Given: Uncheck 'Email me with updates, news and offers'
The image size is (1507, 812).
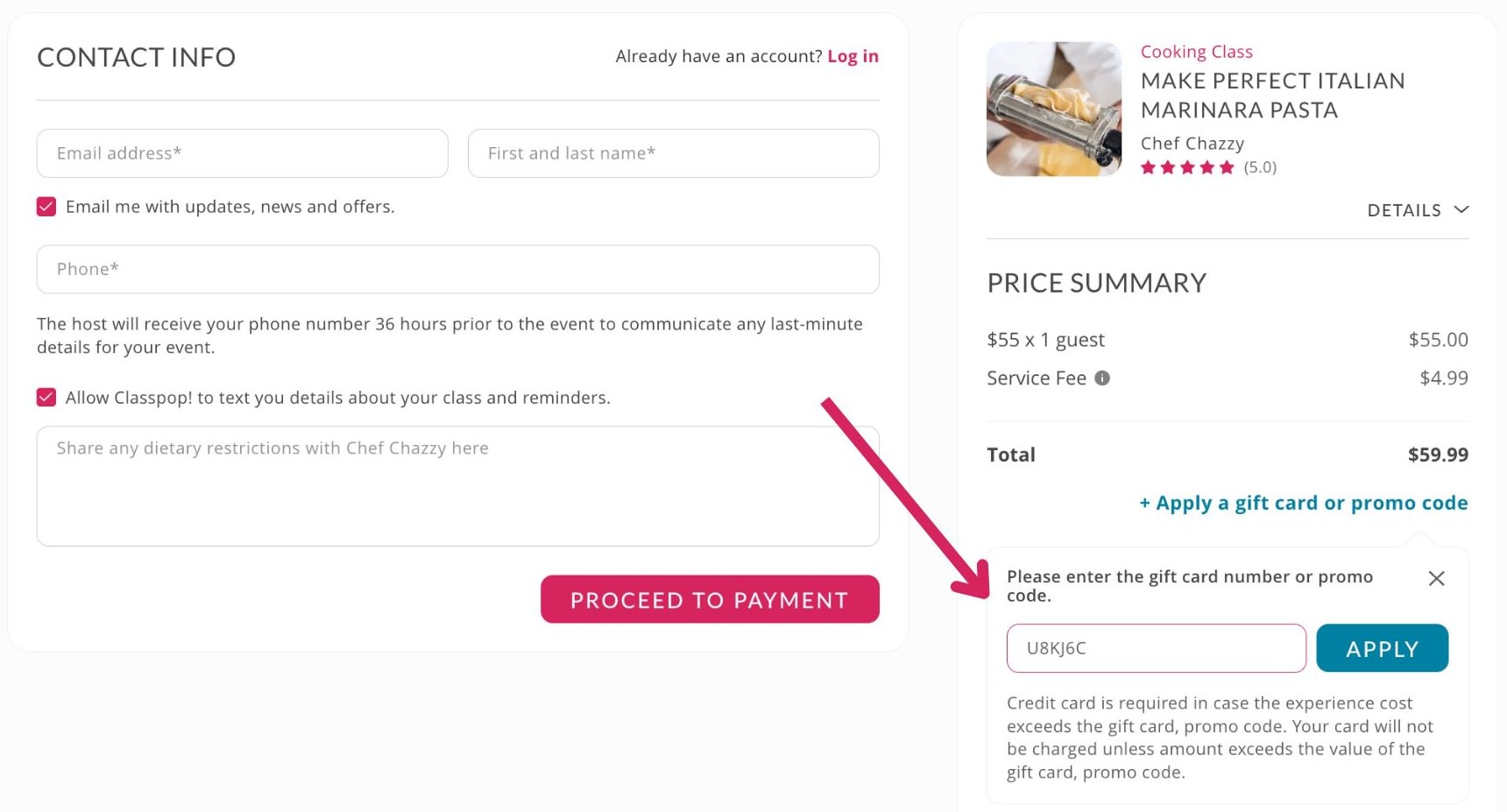Looking at the screenshot, I should [46, 206].
